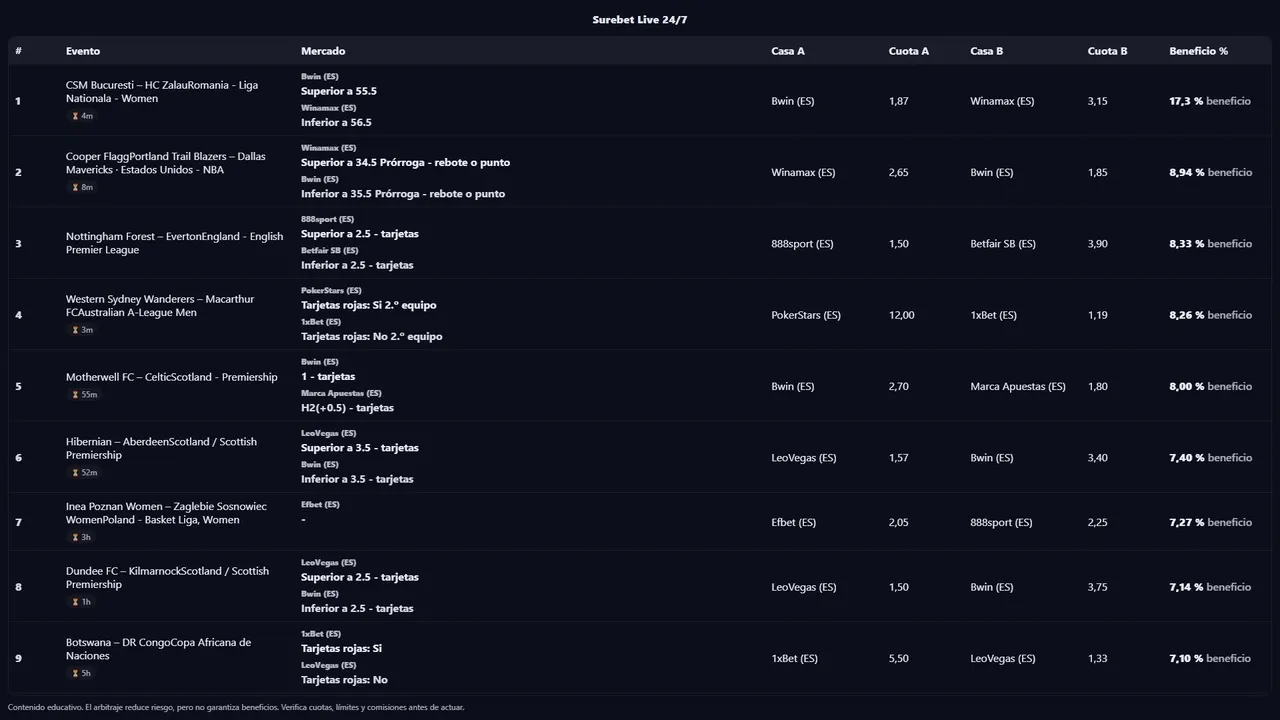Open the Motherwell FC – Celtic event
This screenshot has height=720, width=1280.
pos(171,377)
